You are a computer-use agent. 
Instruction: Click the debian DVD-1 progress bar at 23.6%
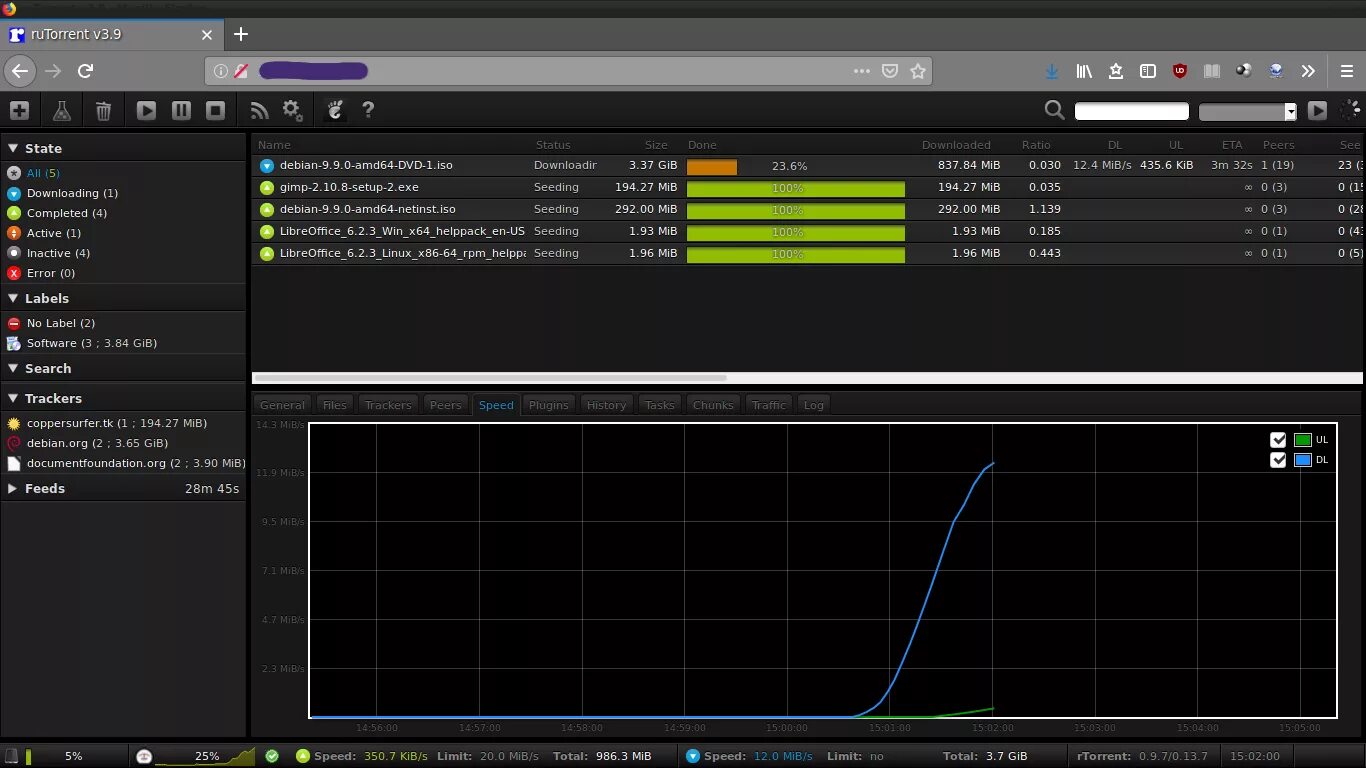tap(796, 166)
